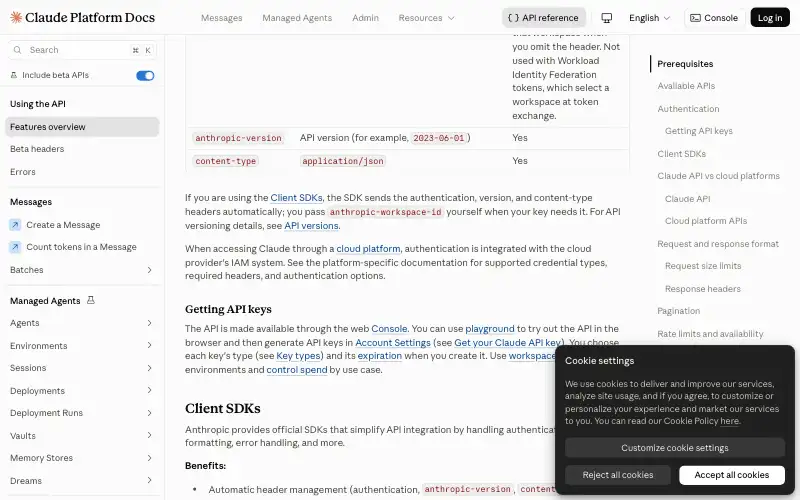Open Errors page in the sidebar

[x=22, y=172]
